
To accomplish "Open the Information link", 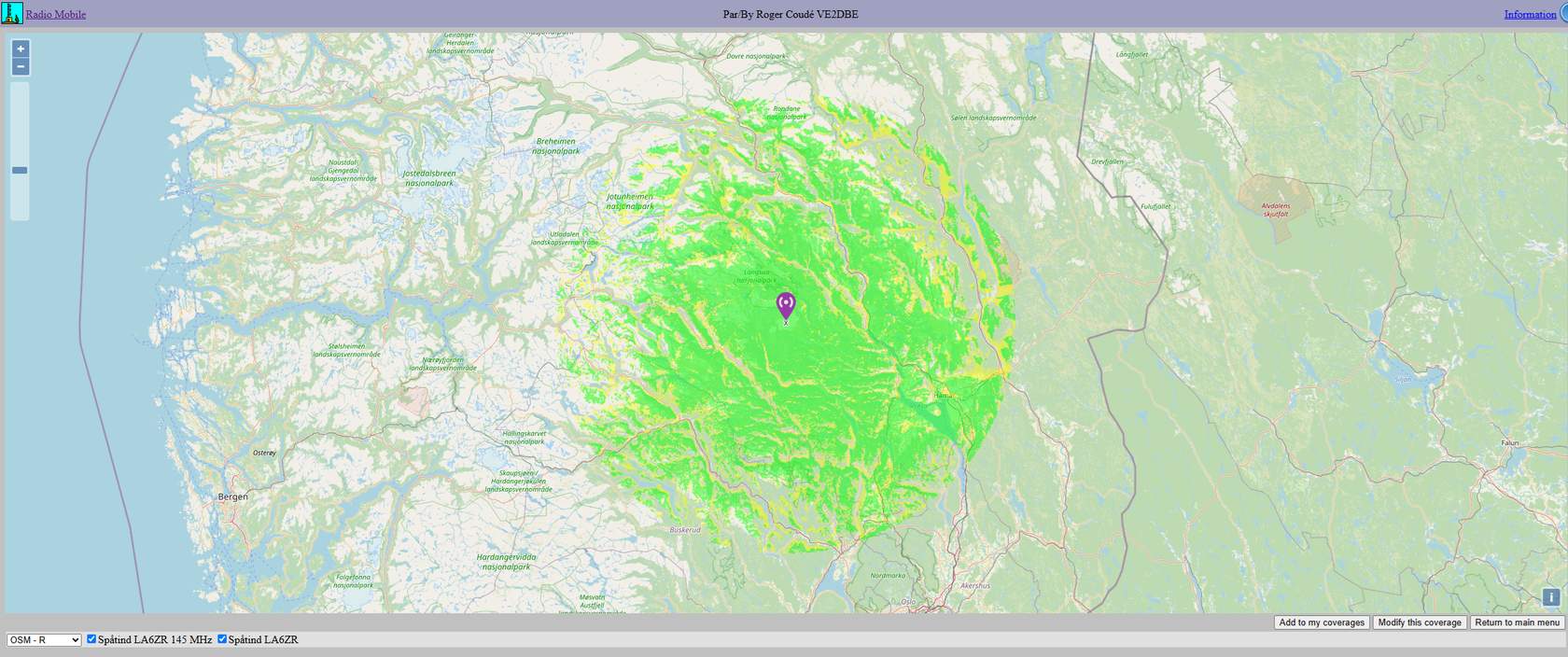I will (1529, 14).
